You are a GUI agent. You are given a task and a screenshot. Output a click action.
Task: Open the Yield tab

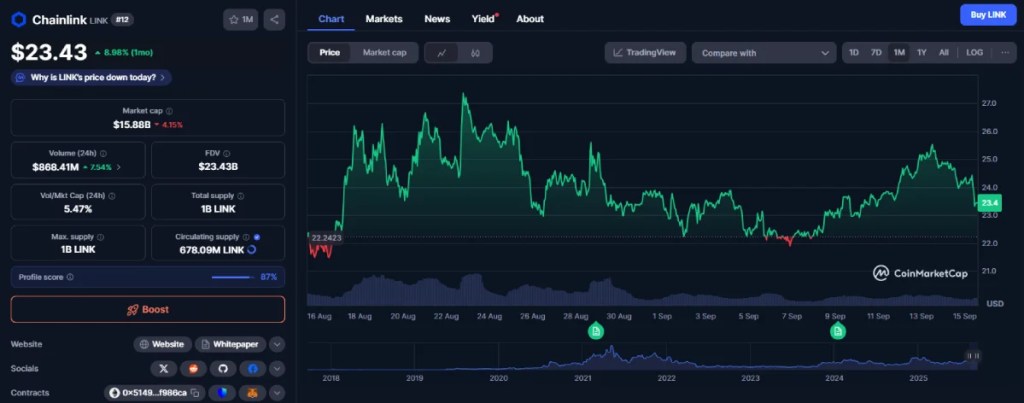pos(484,19)
